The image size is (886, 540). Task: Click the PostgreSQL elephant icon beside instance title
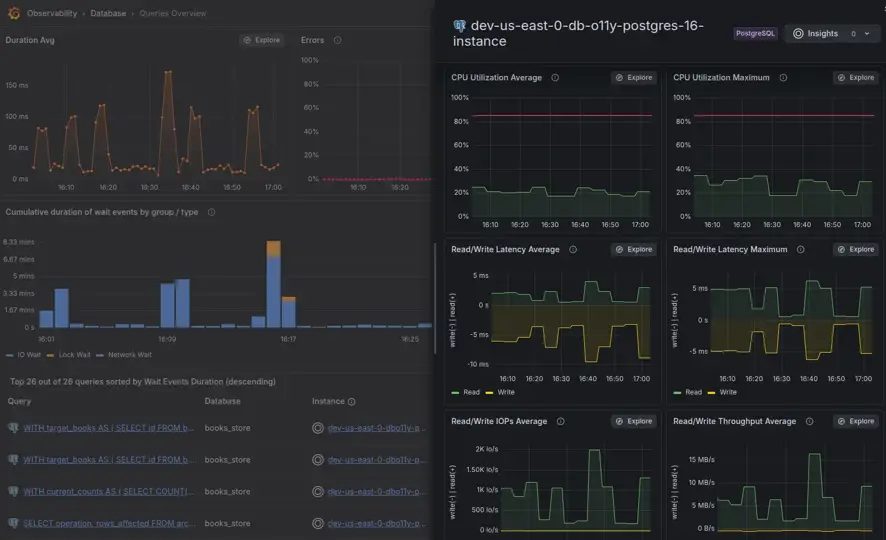tap(459, 26)
